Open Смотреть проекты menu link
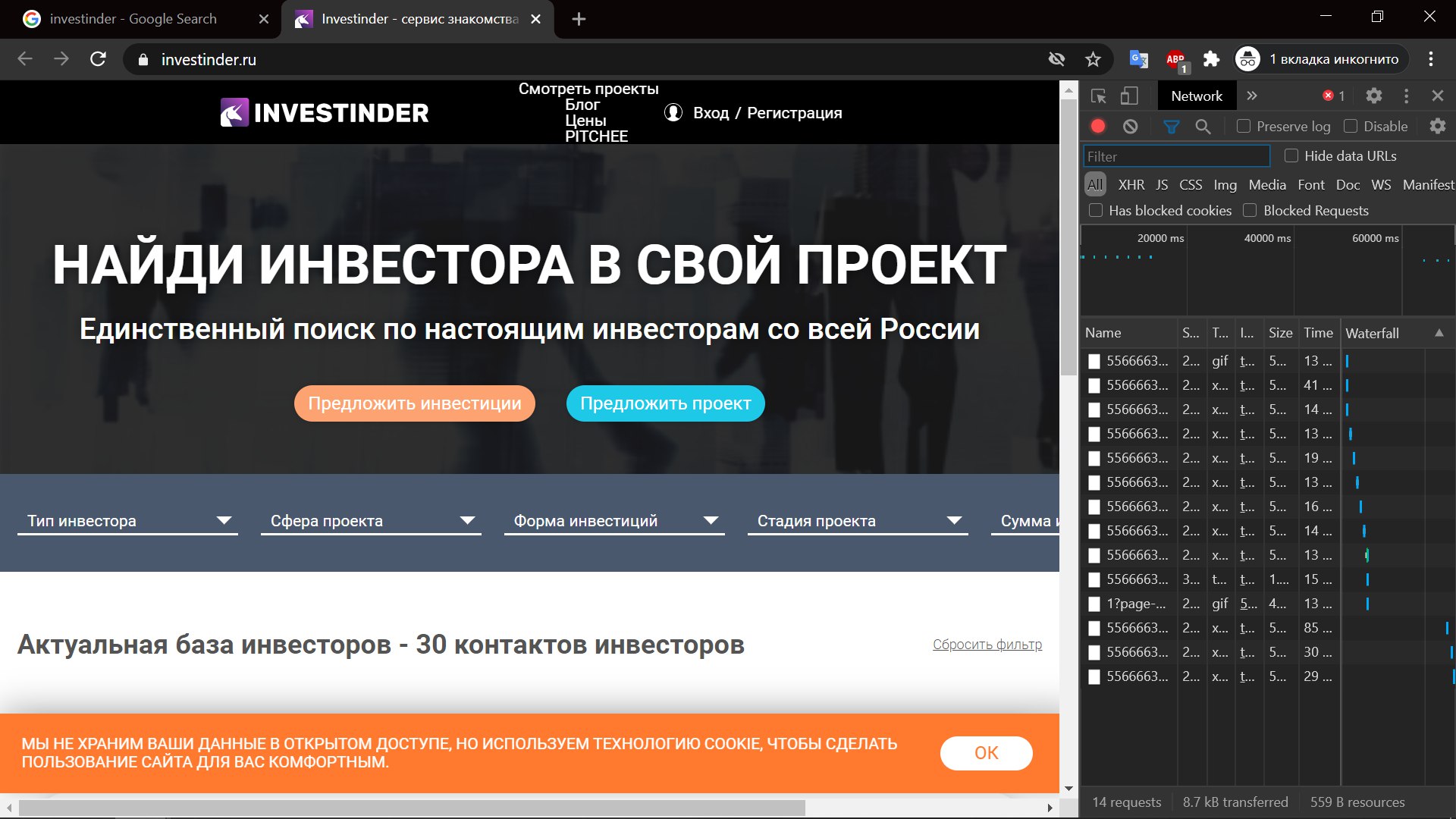Viewport: 1456px width, 819px height. 588,89
